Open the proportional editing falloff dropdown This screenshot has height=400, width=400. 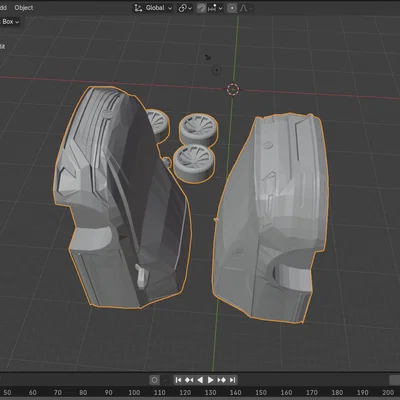click(x=246, y=8)
